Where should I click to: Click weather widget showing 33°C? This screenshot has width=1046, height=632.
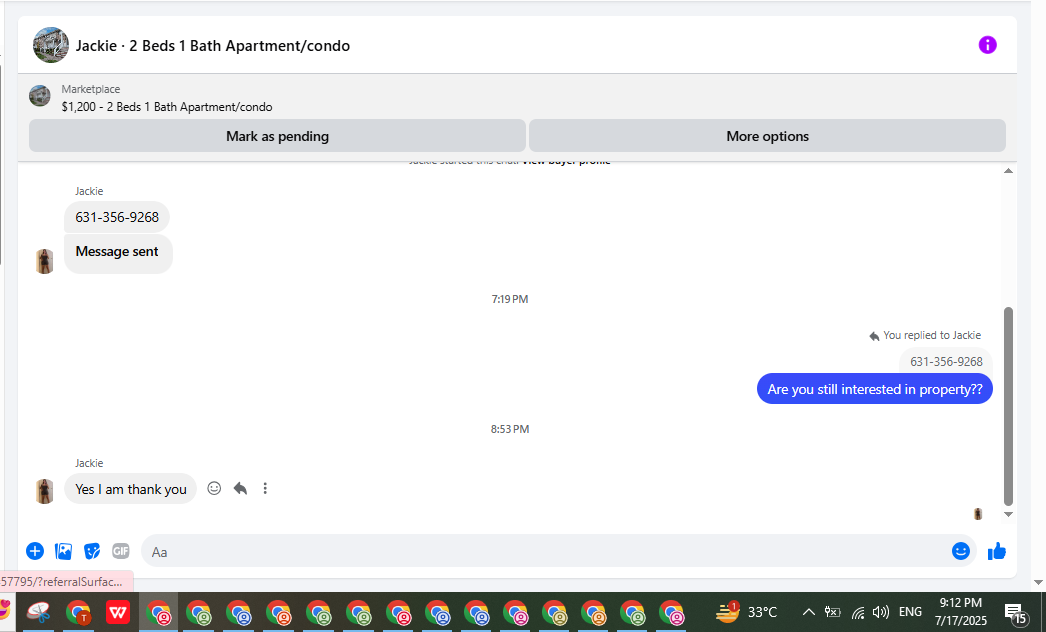point(747,611)
